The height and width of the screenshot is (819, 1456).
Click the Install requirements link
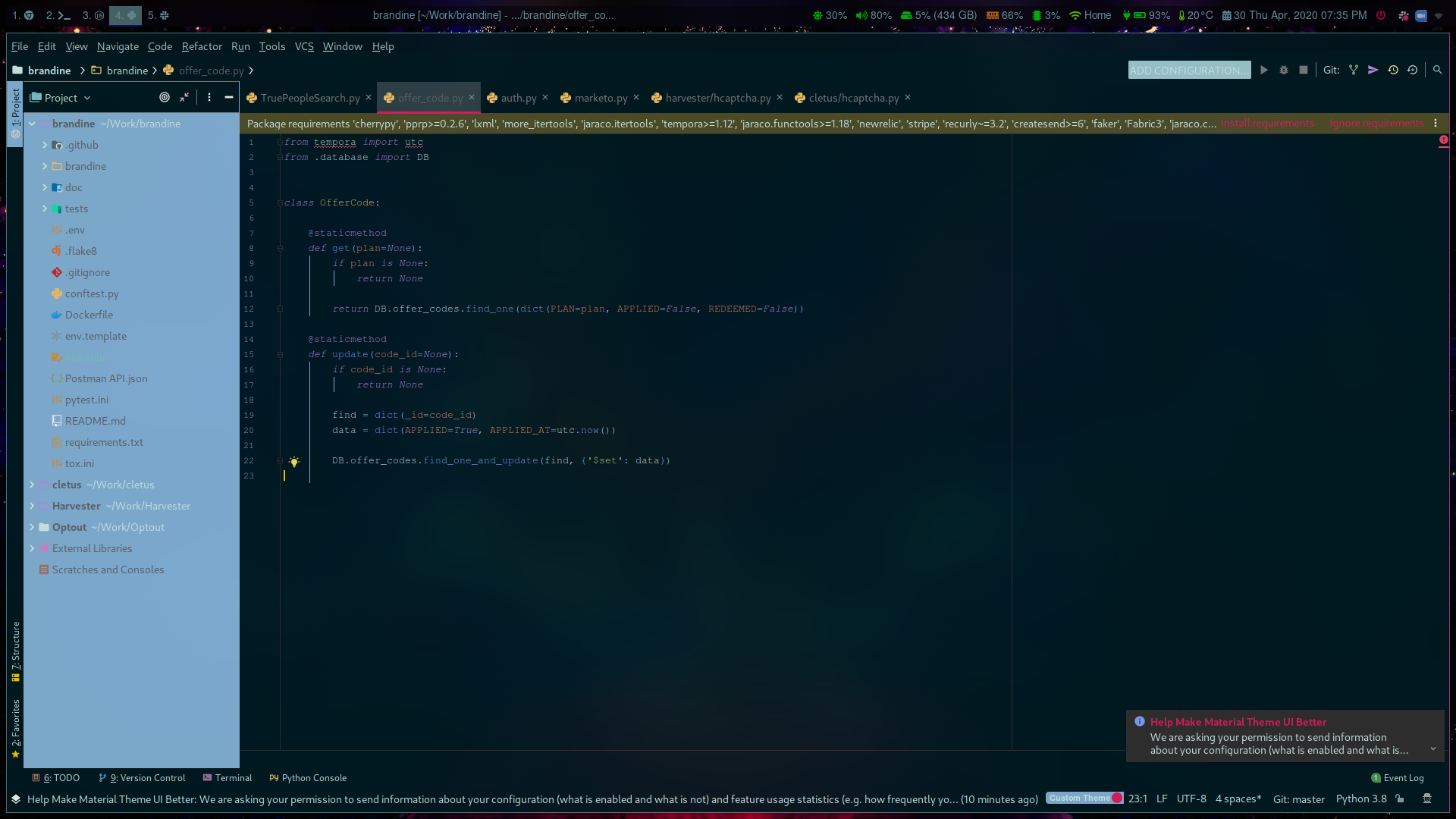[x=1268, y=123]
